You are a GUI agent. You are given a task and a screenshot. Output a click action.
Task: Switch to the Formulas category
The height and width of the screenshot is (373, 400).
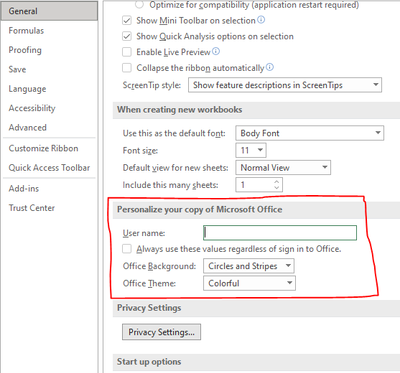click(x=26, y=31)
